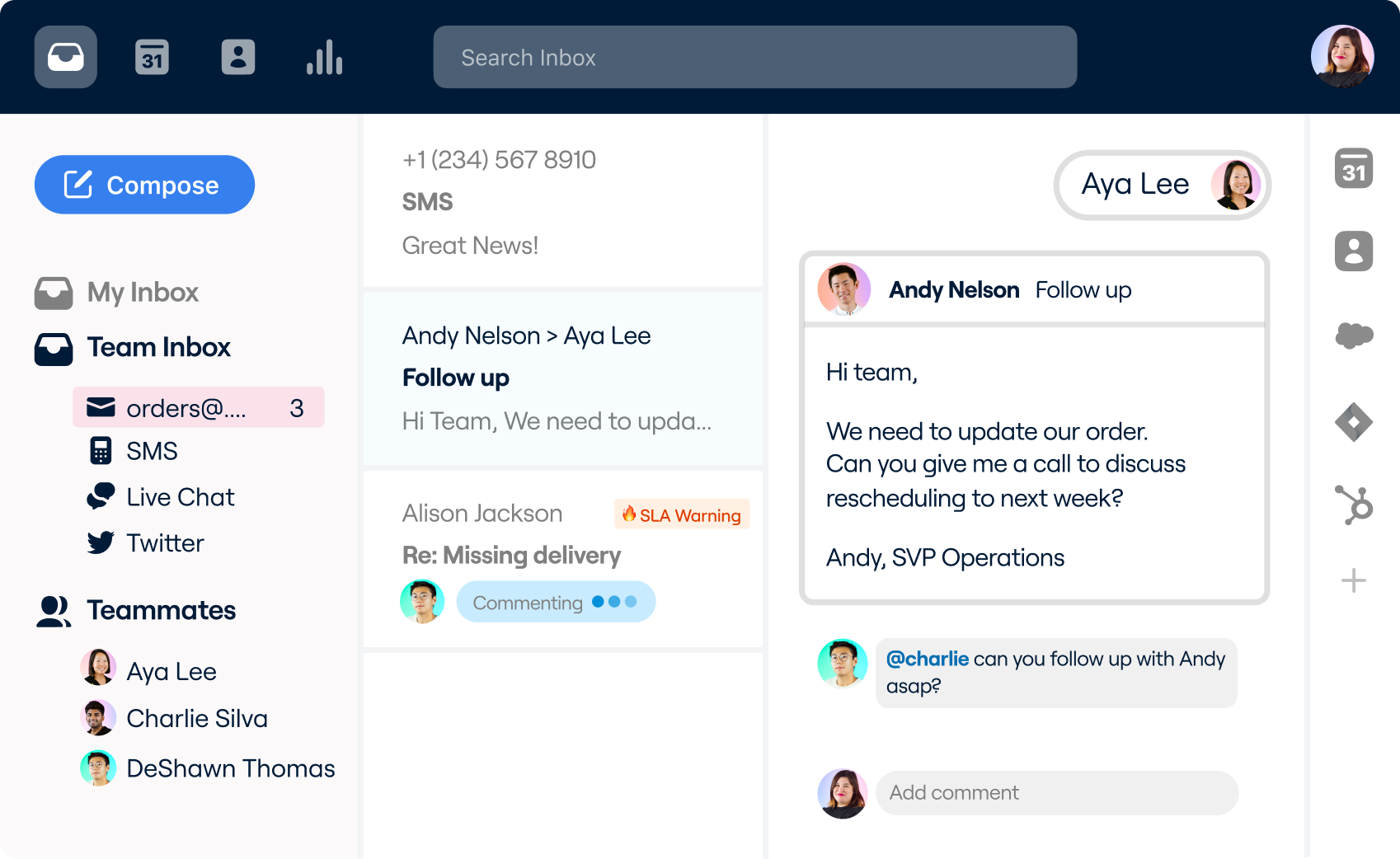Open the orders@ email channel

[x=199, y=407]
